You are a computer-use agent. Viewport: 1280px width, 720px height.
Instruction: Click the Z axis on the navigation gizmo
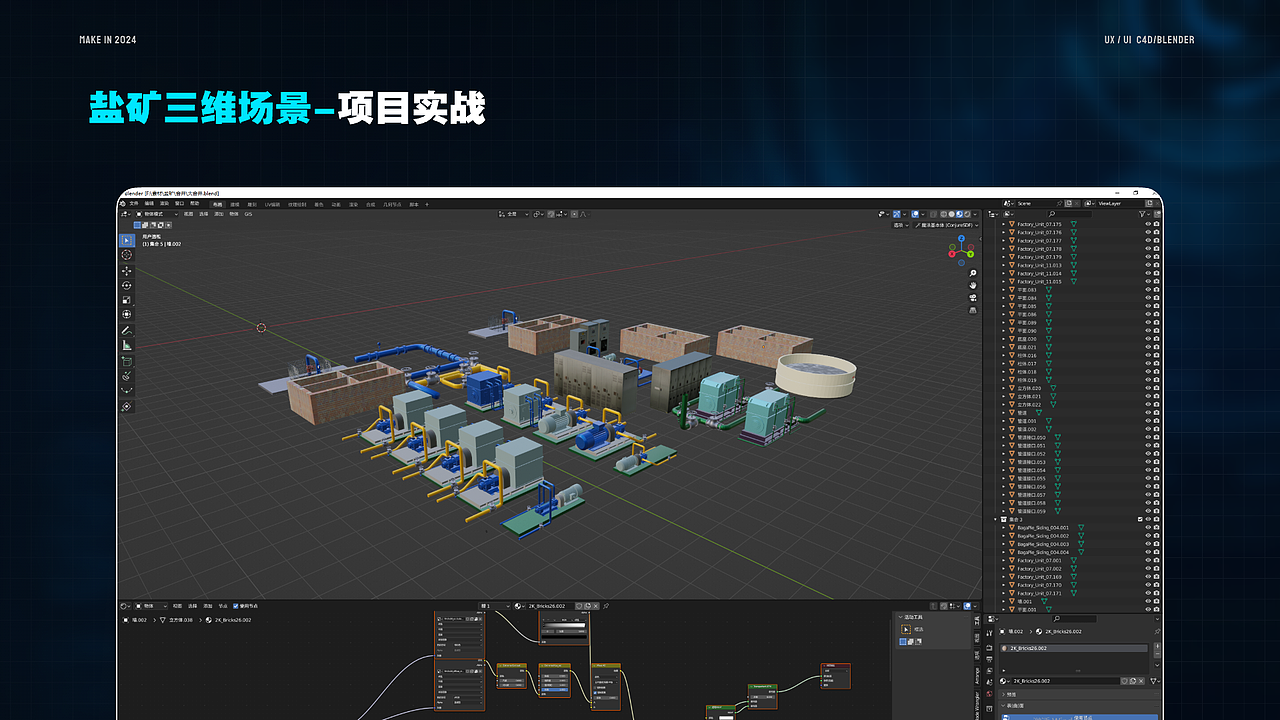tap(961, 239)
